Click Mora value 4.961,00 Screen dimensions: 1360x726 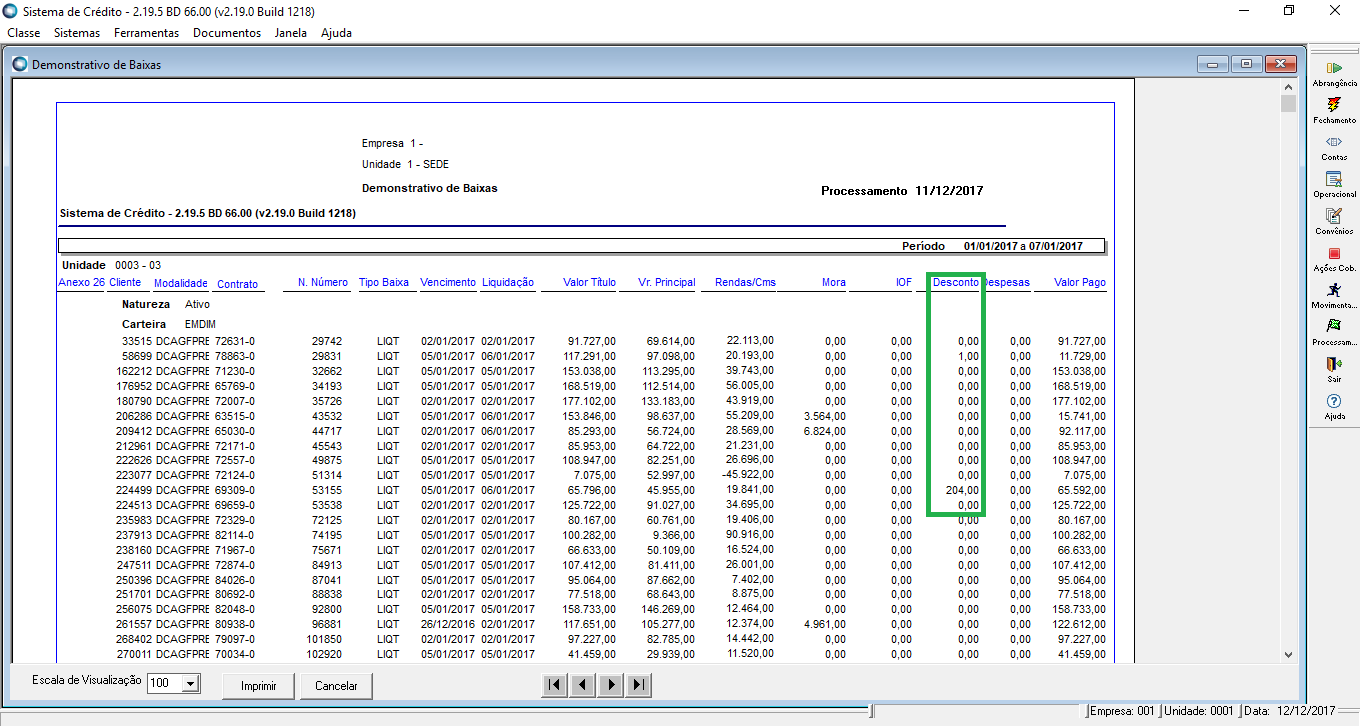(825, 624)
